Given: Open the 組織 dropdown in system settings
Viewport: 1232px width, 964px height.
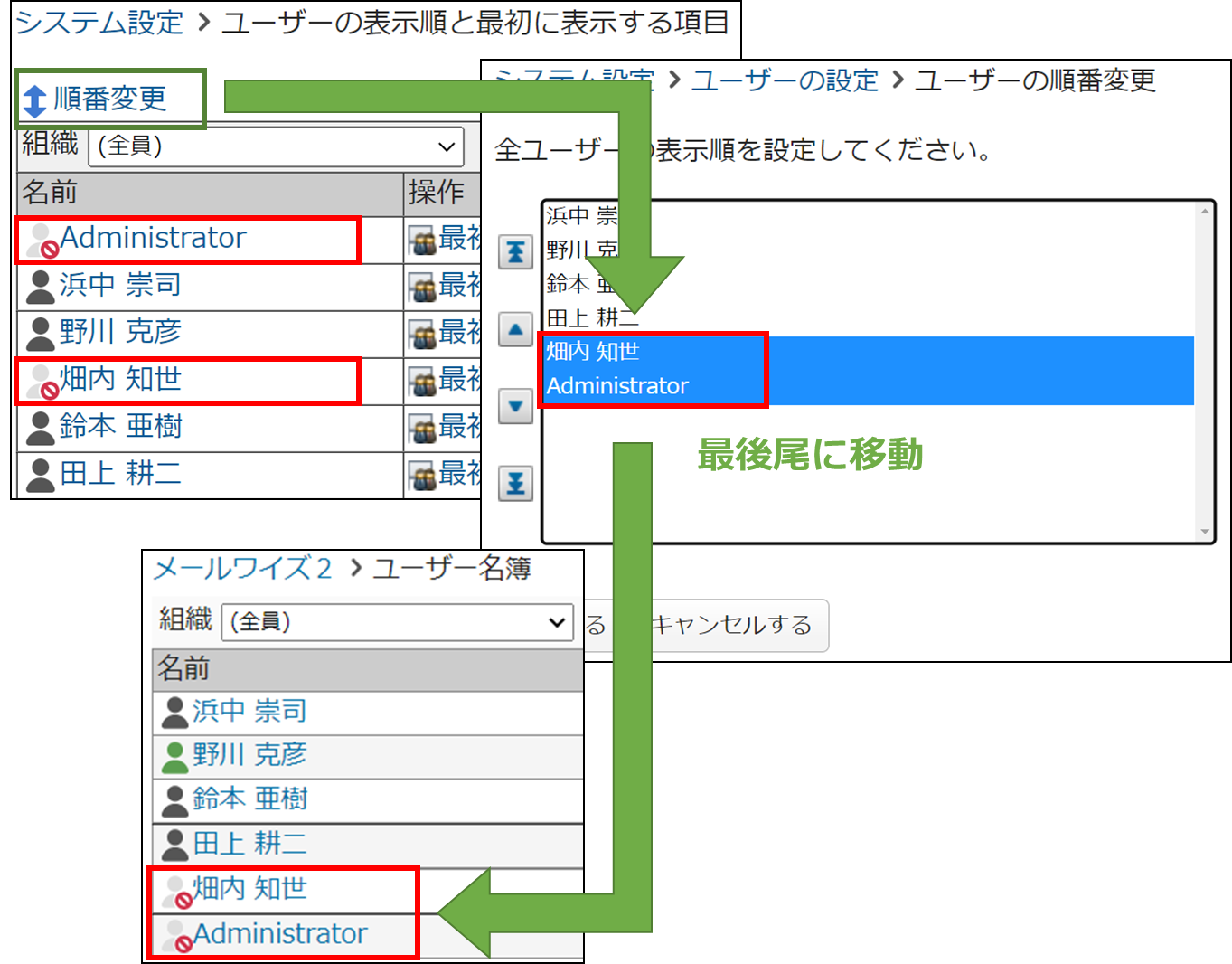Looking at the screenshot, I should click(x=276, y=146).
